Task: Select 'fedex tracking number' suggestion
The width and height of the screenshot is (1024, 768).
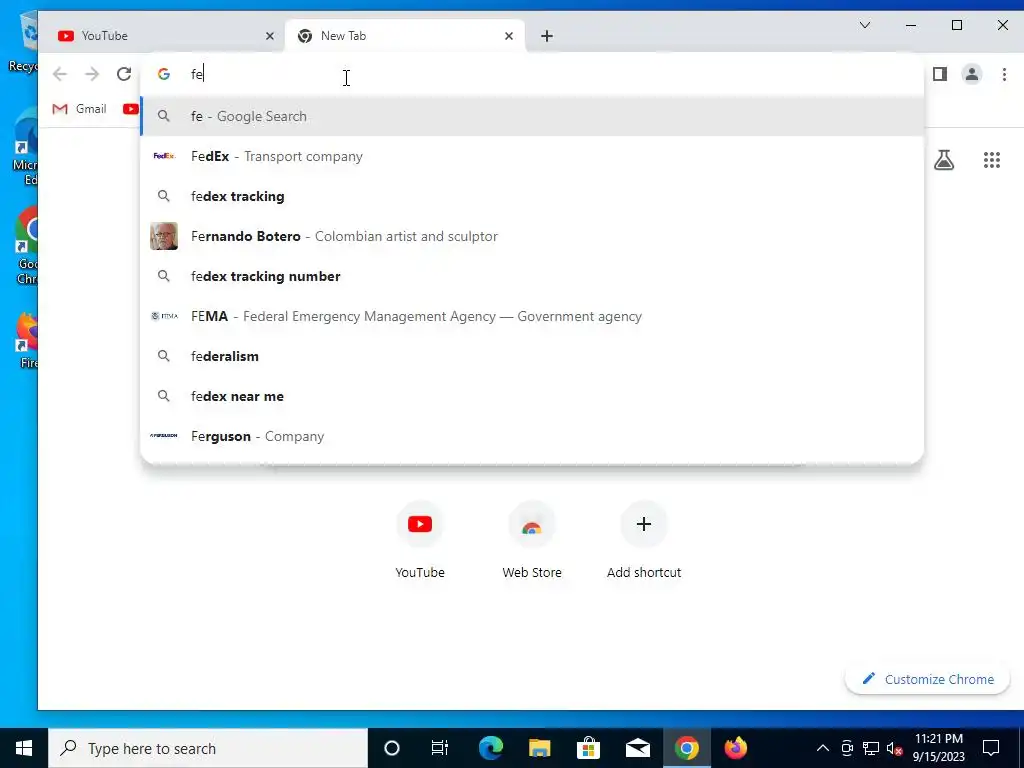Action: click(532, 276)
